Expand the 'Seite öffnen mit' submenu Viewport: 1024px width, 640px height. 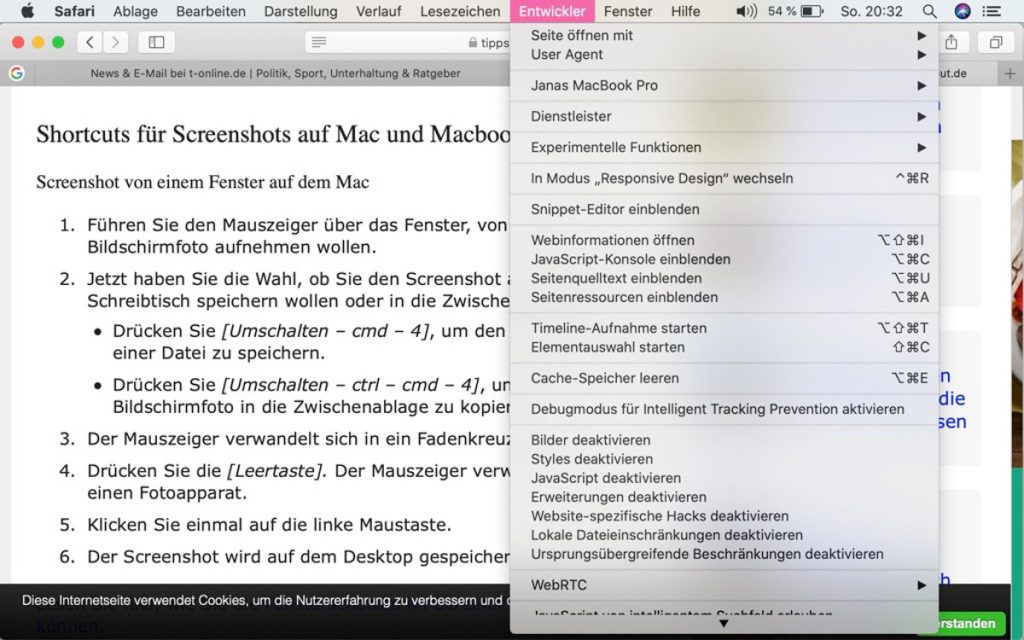(724, 35)
